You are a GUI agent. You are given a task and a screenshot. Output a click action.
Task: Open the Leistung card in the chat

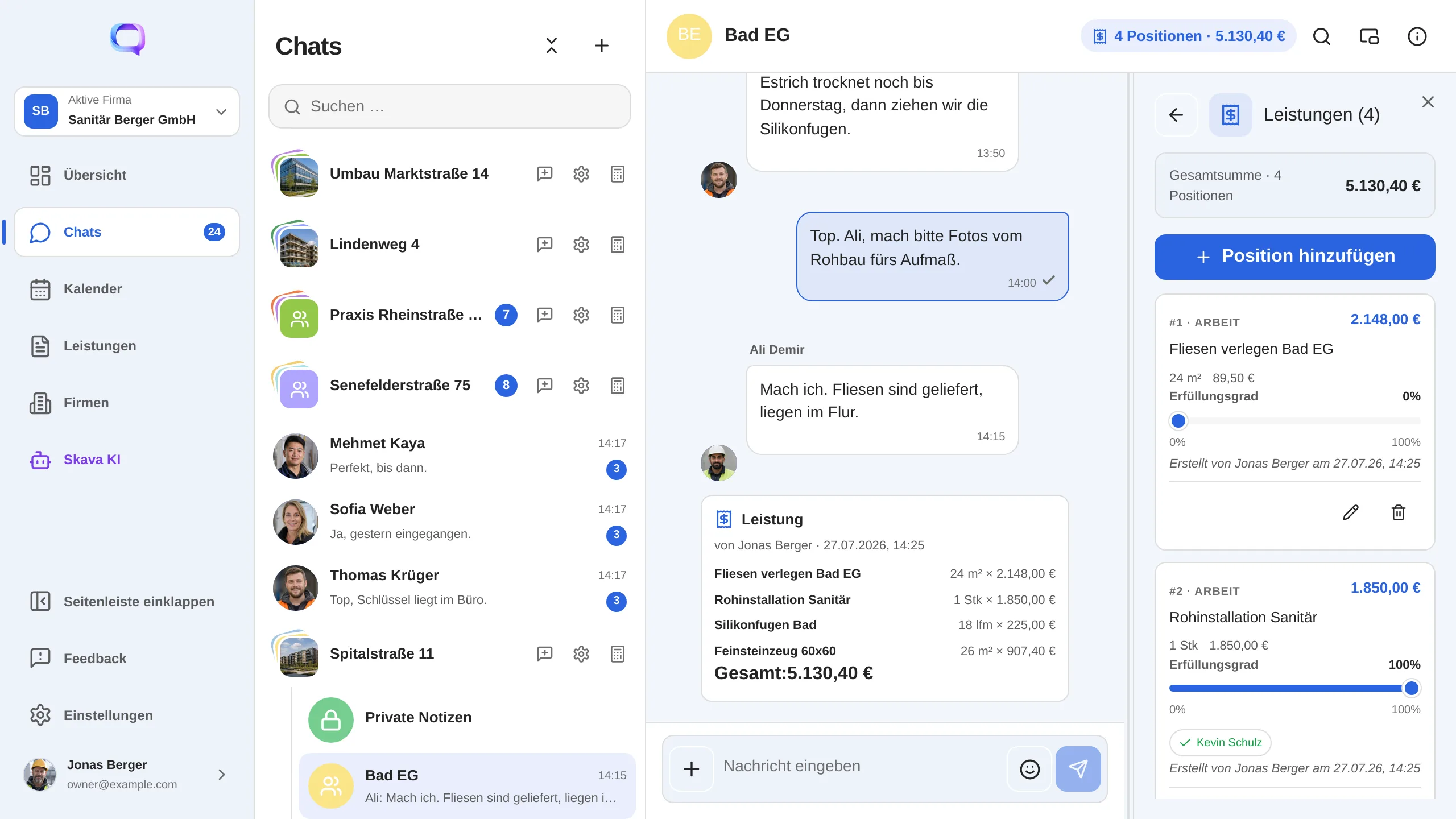(884, 598)
